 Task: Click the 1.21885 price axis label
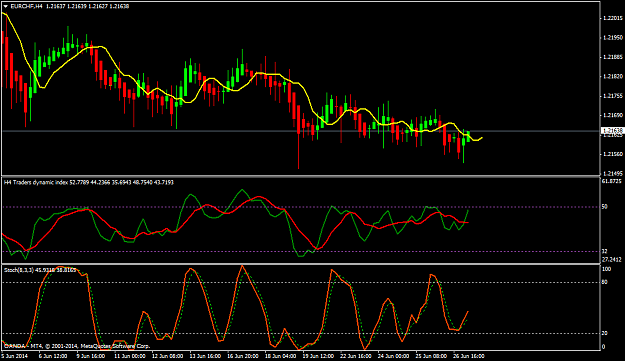pyautogui.click(x=613, y=57)
